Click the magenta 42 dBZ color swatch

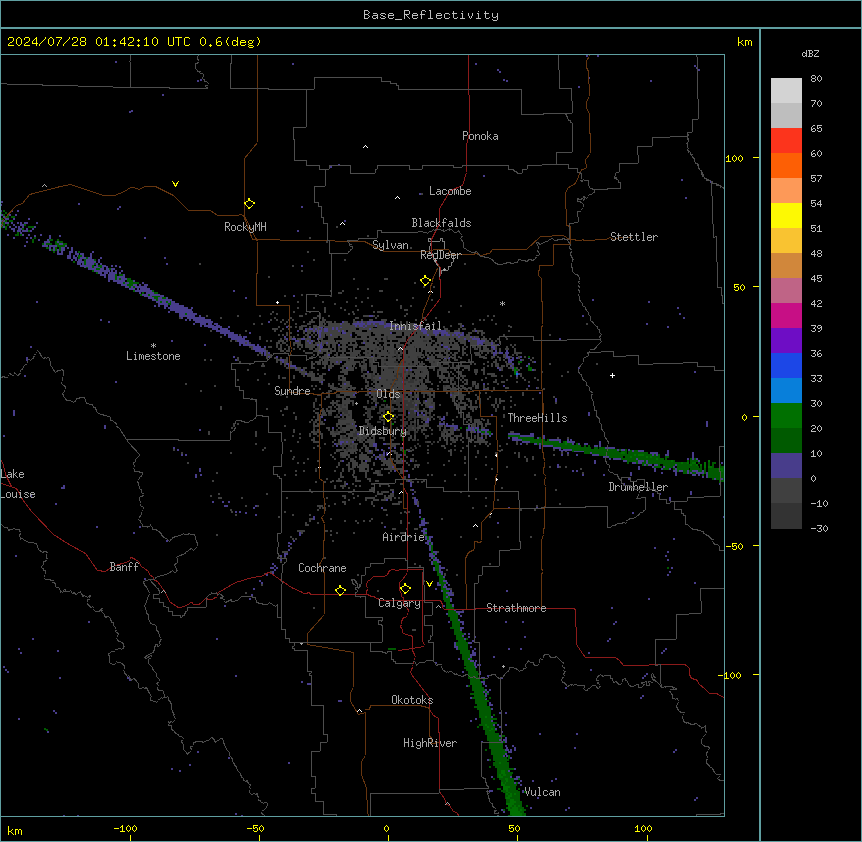(x=786, y=315)
